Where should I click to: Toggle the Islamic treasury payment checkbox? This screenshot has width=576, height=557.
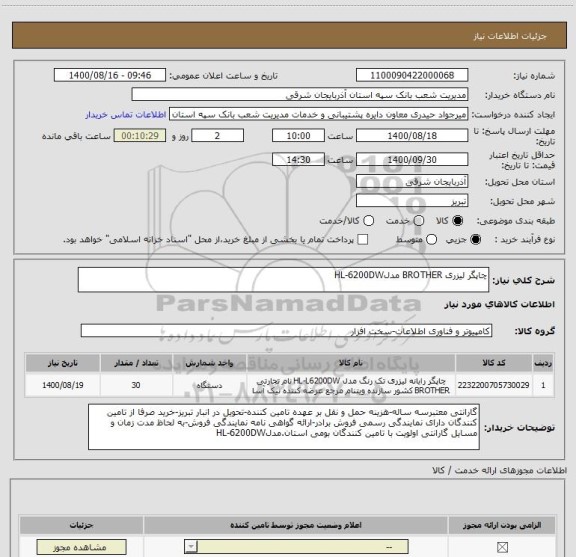[x=363, y=240]
